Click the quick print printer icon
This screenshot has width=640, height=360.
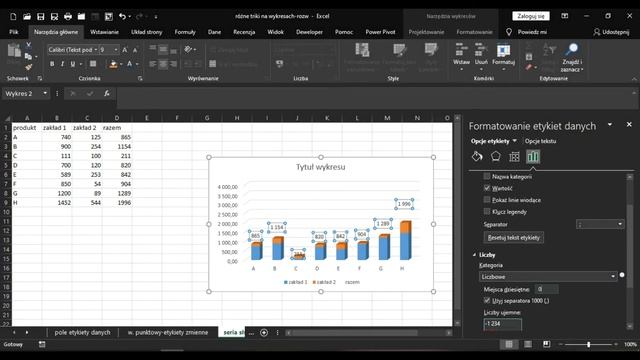pyautogui.click(x=68, y=16)
